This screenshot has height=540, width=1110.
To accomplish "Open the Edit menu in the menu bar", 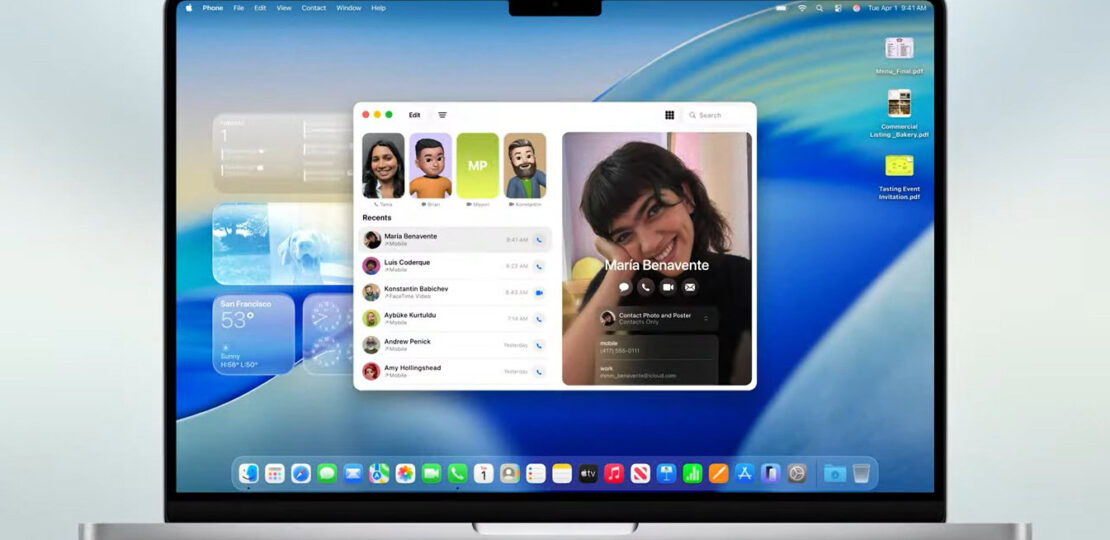I will (x=261, y=8).
